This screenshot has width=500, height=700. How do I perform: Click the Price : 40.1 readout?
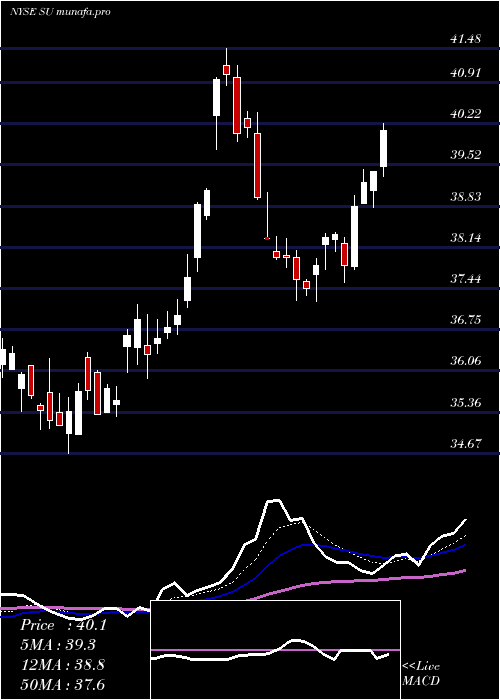(x=63, y=625)
